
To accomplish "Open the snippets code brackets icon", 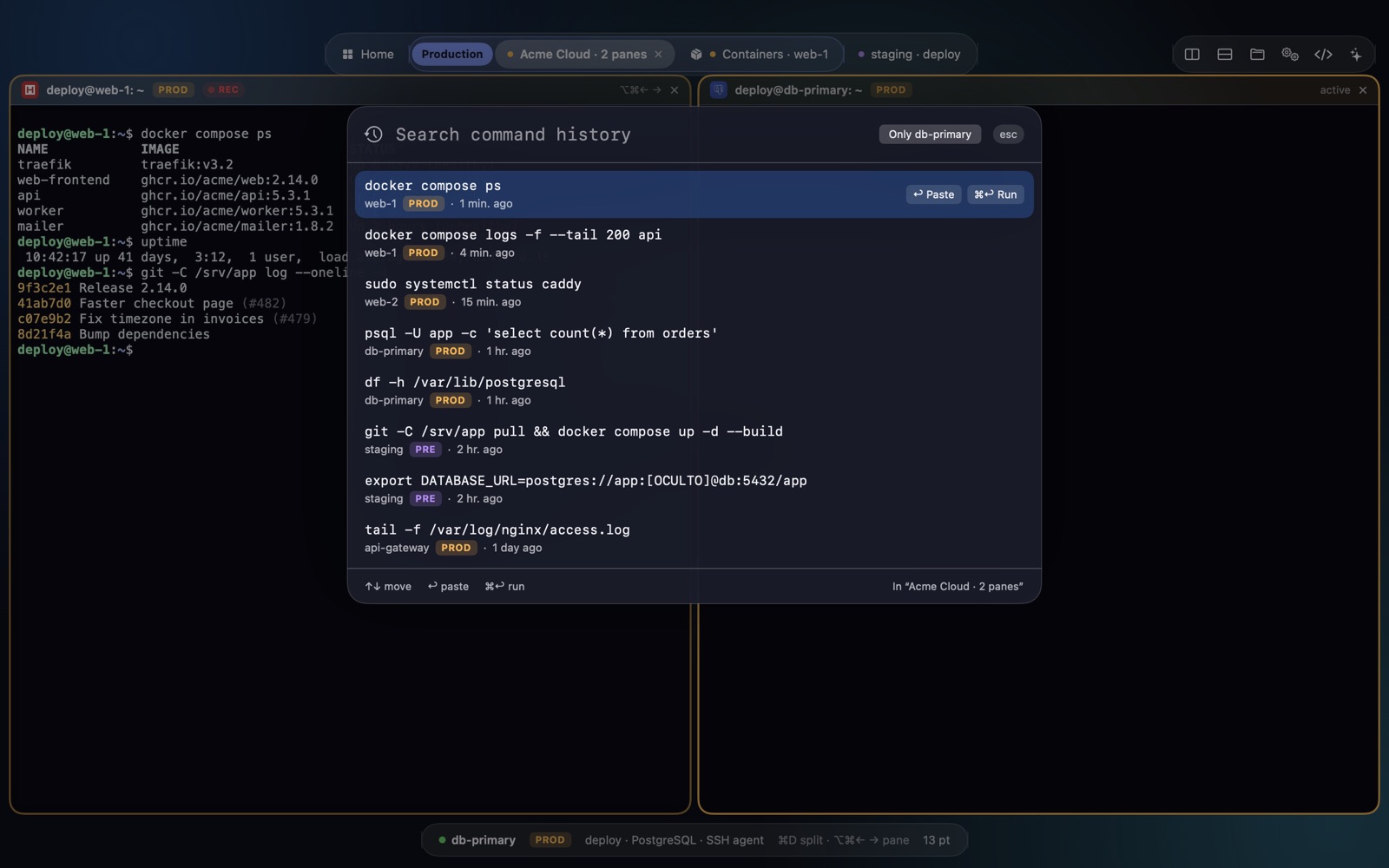I will (1323, 54).
